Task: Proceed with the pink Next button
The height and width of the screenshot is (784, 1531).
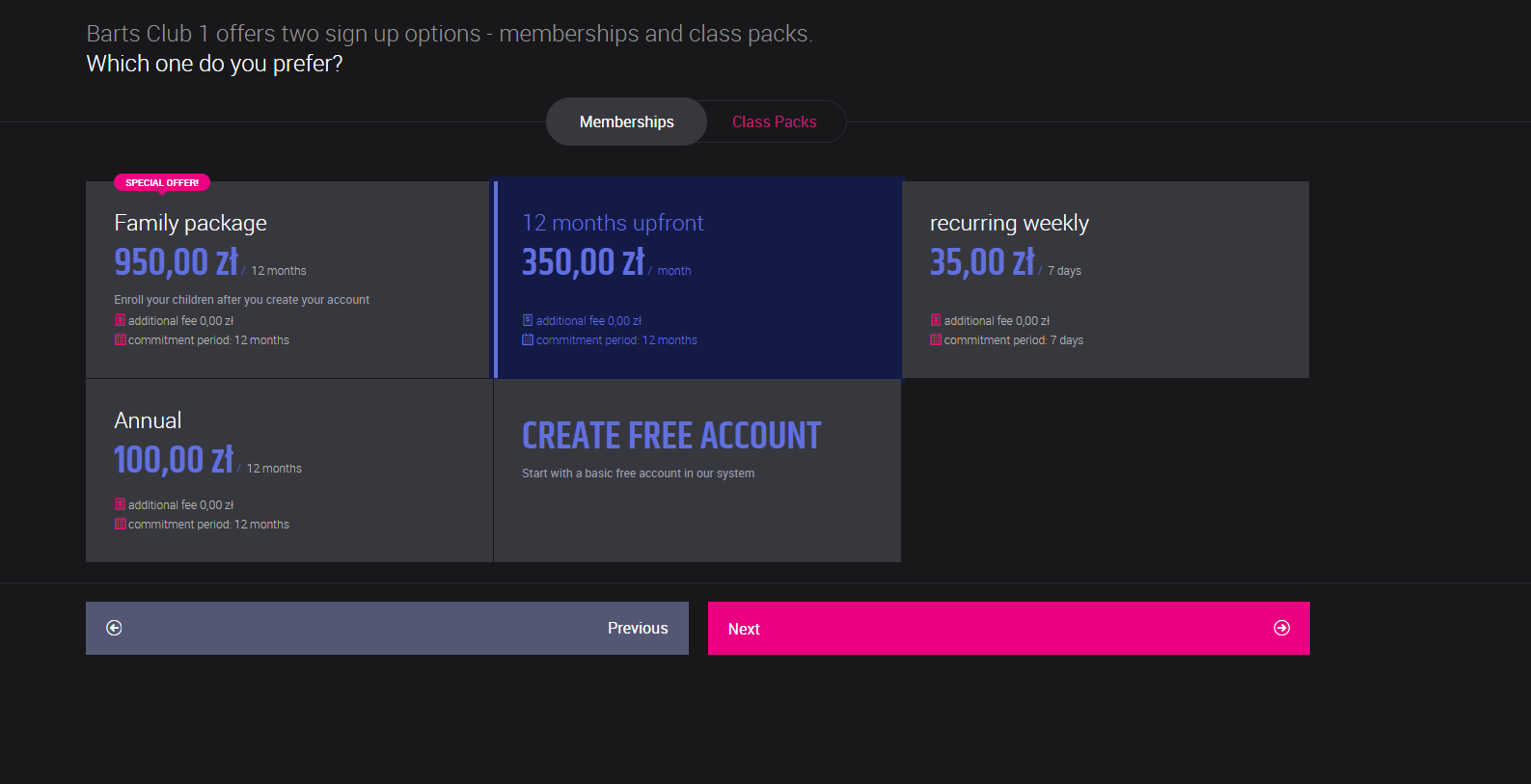Action: click(x=1008, y=628)
